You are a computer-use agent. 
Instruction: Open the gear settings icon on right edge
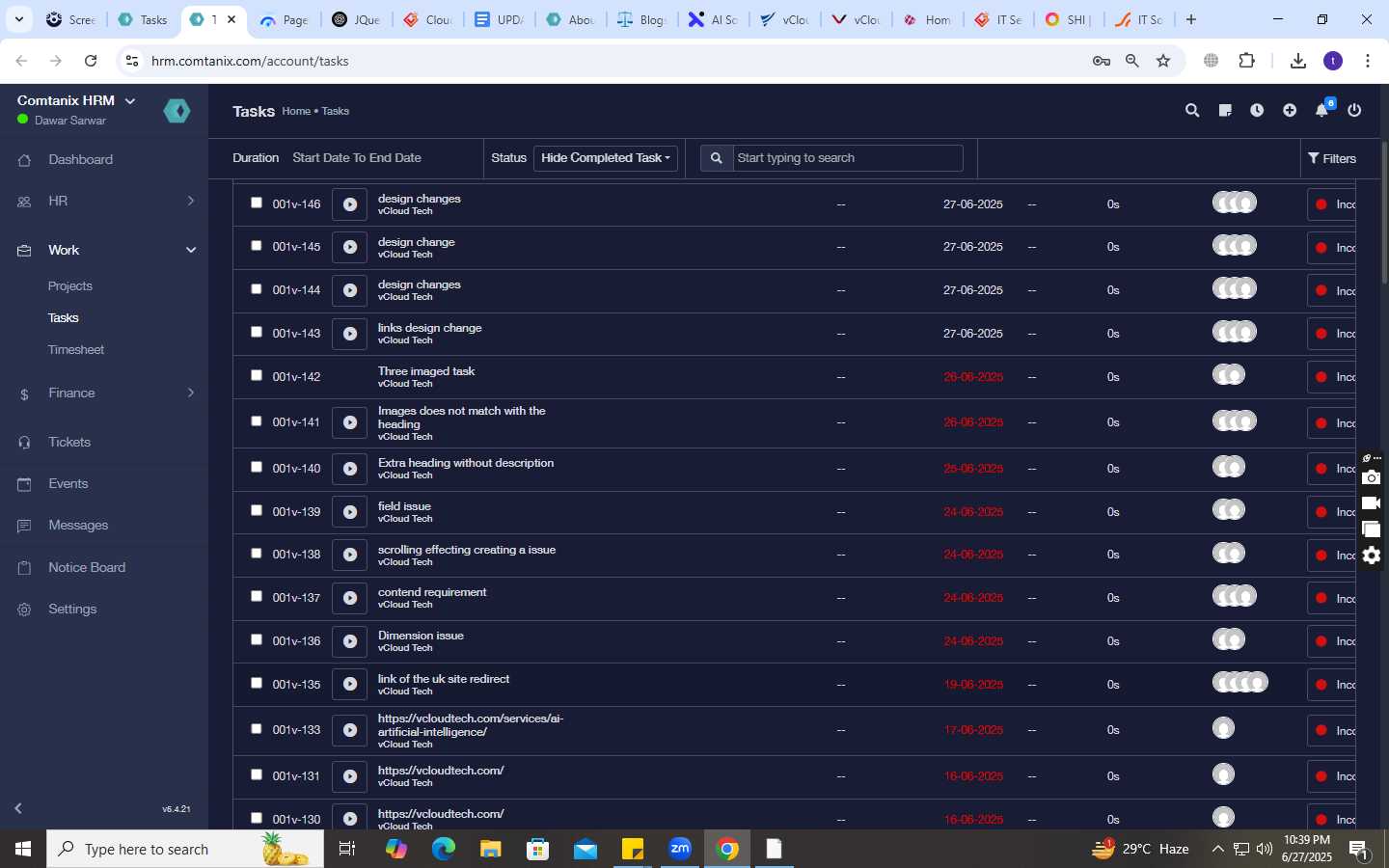click(1371, 556)
